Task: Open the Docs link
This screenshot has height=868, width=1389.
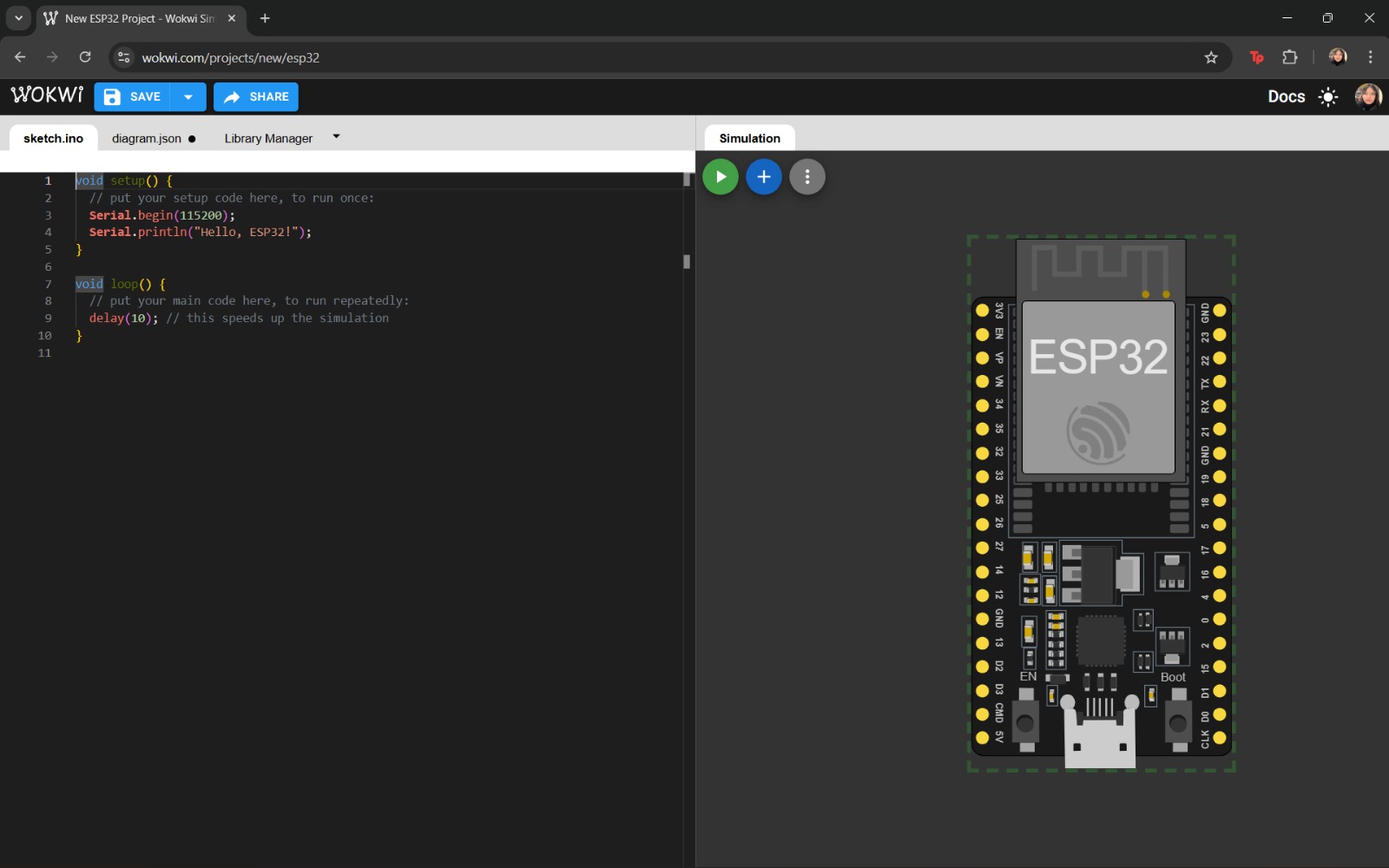Action: pos(1286,97)
